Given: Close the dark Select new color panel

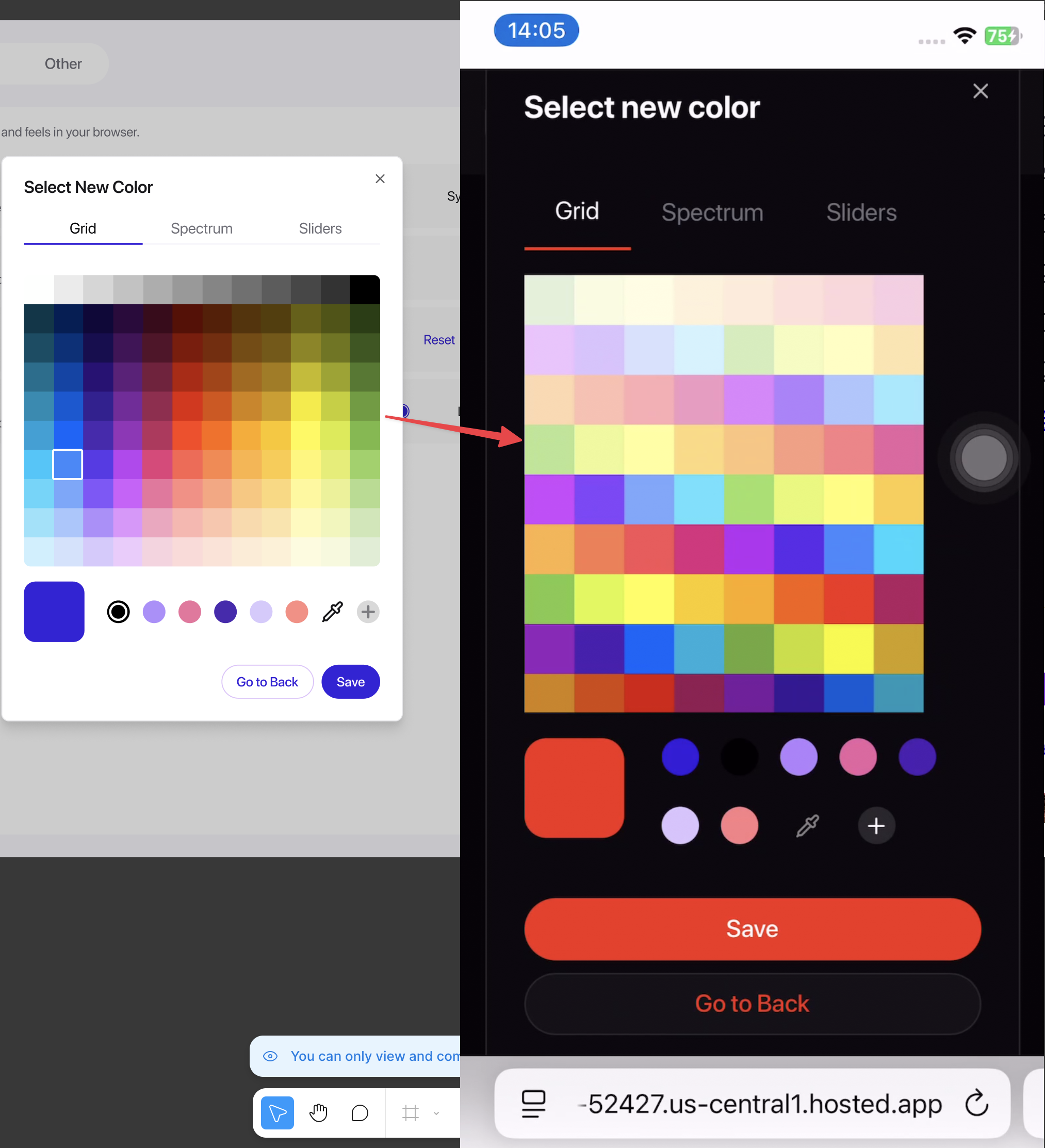Looking at the screenshot, I should tap(980, 91).
